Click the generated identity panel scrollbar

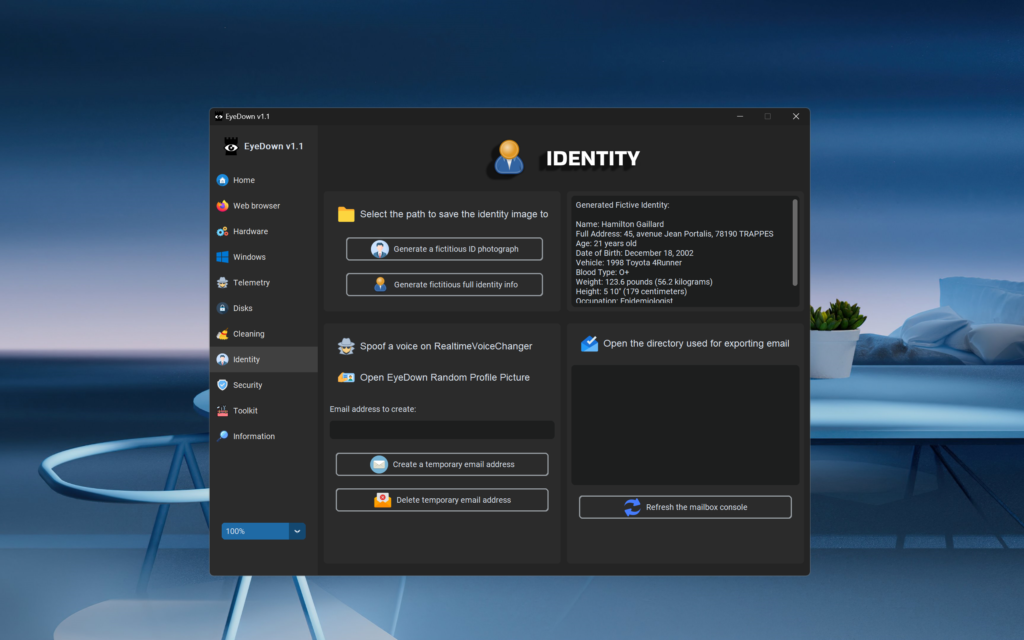pos(795,240)
